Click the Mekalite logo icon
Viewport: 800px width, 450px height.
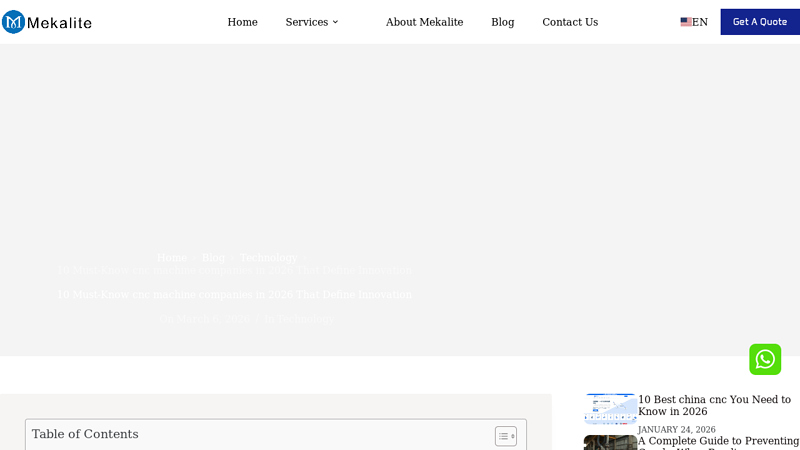[x=14, y=22]
